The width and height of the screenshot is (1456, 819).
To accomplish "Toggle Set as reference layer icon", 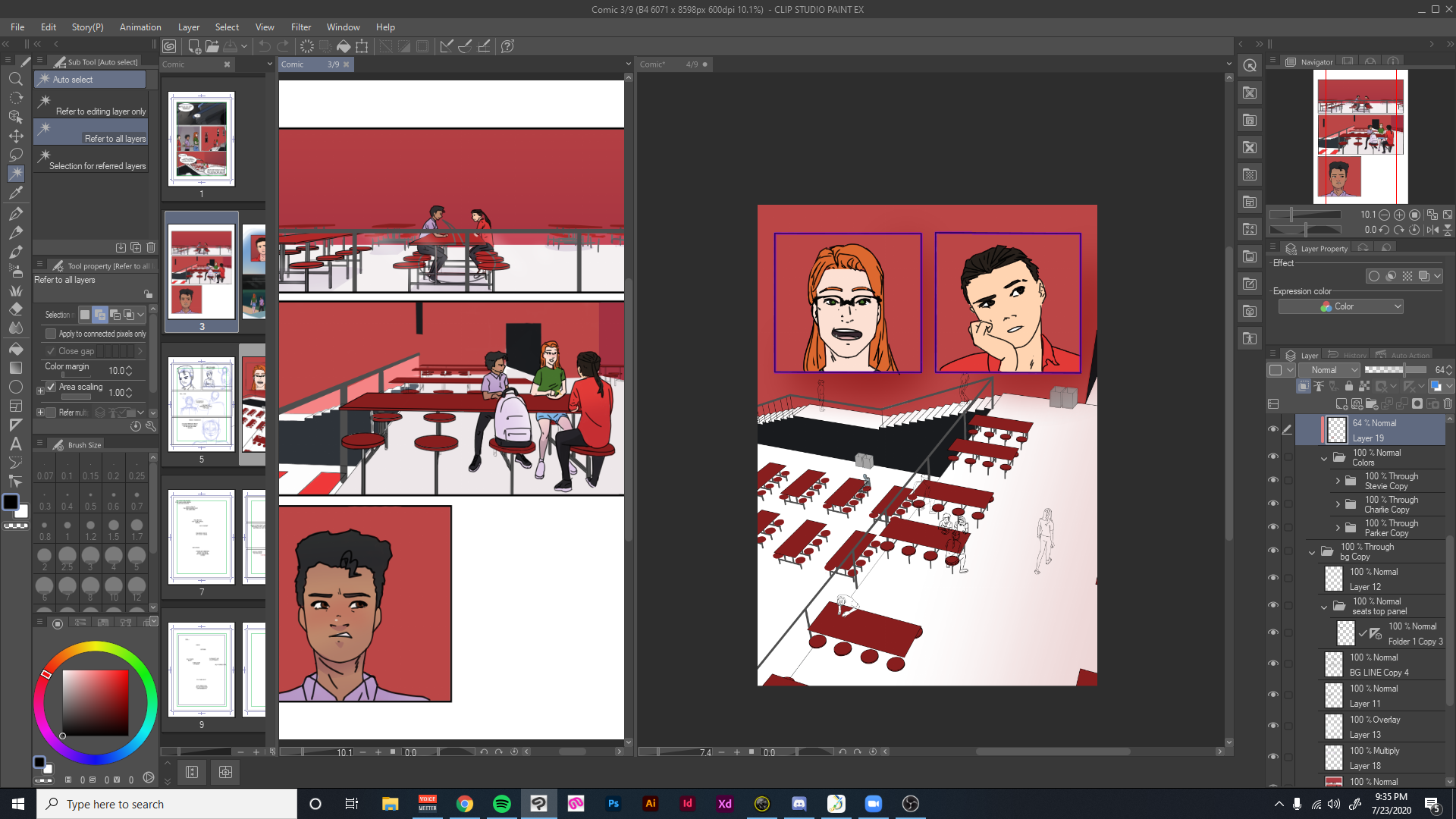I will [1319, 386].
